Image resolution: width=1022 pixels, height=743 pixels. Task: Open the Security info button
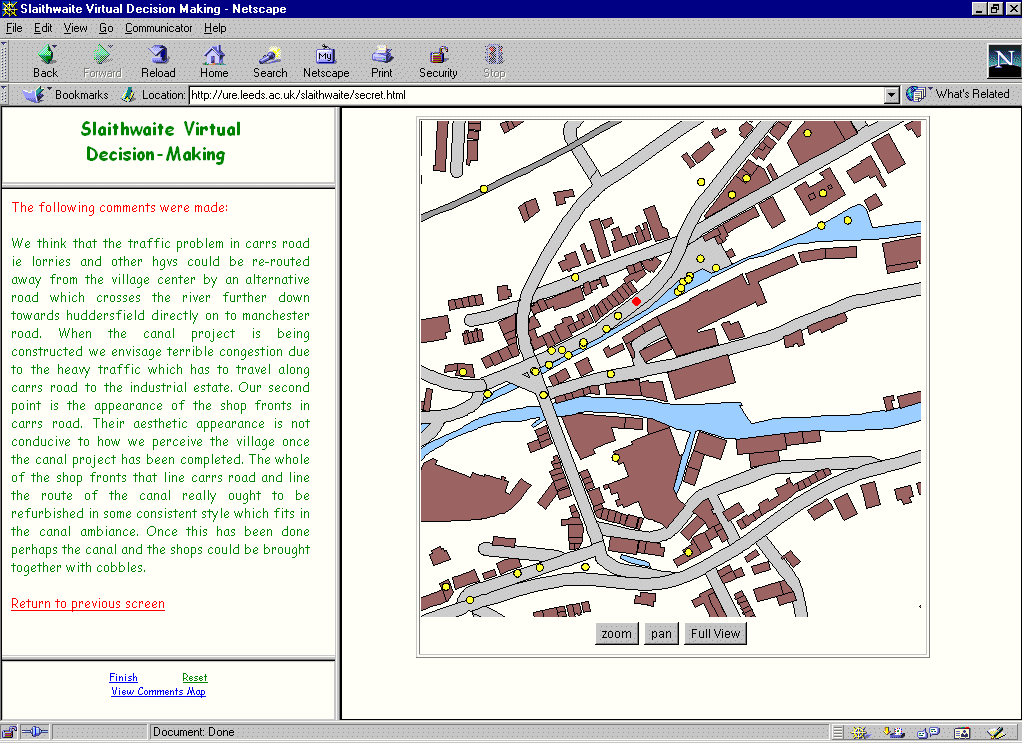[x=438, y=62]
